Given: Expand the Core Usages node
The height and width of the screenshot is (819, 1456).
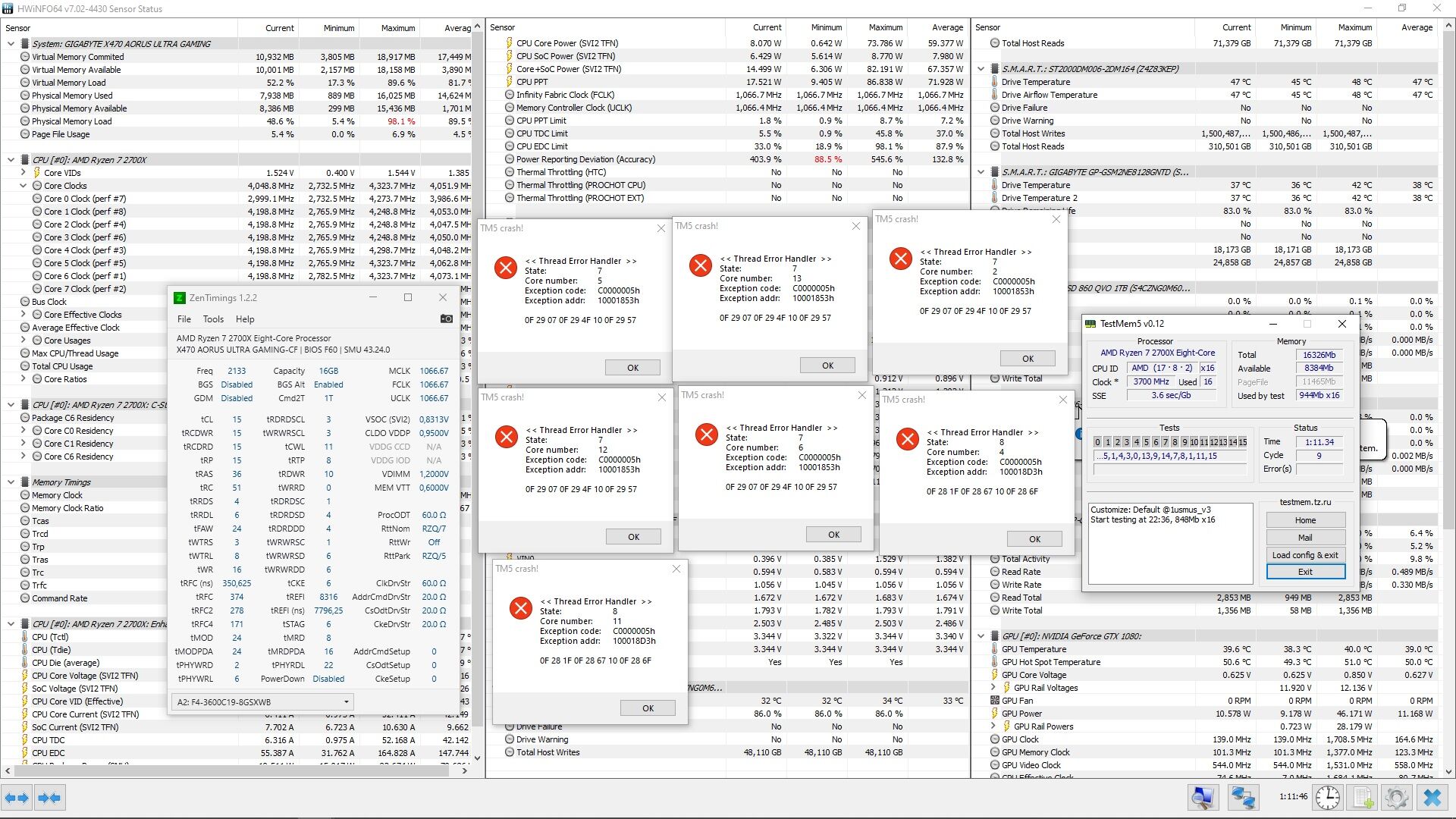Looking at the screenshot, I should pos(24,340).
